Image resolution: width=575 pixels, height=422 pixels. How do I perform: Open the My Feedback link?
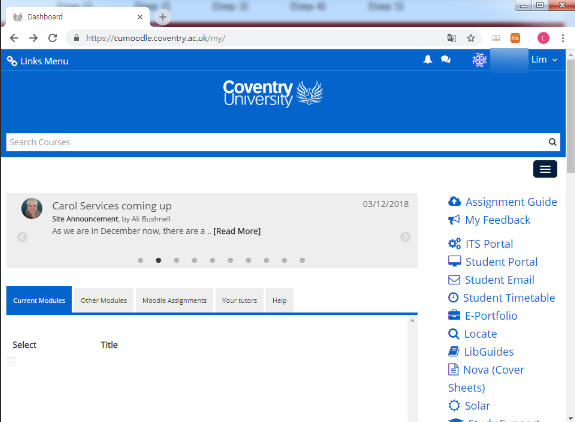point(498,220)
